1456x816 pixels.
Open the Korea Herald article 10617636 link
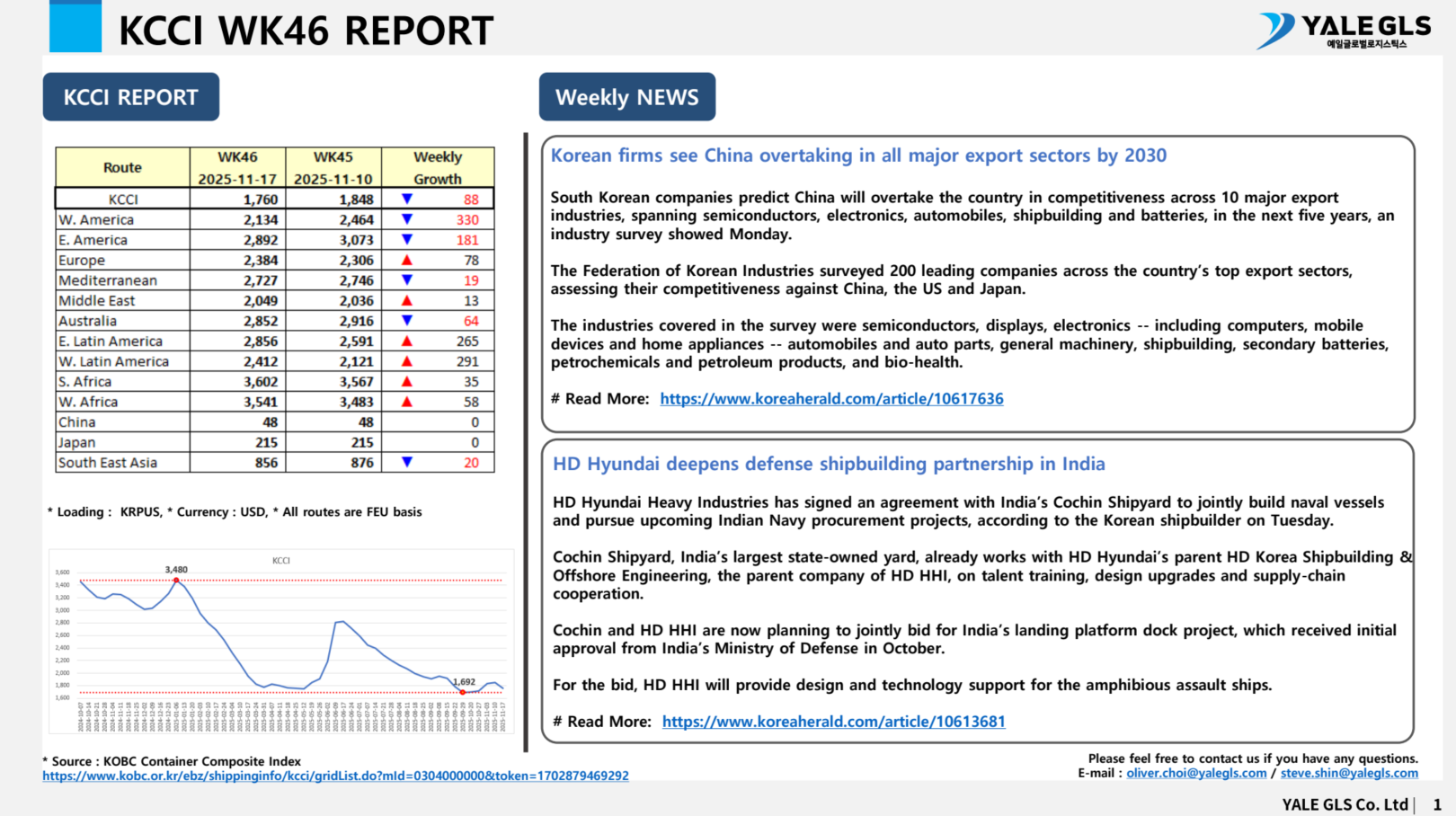pyautogui.click(x=831, y=399)
